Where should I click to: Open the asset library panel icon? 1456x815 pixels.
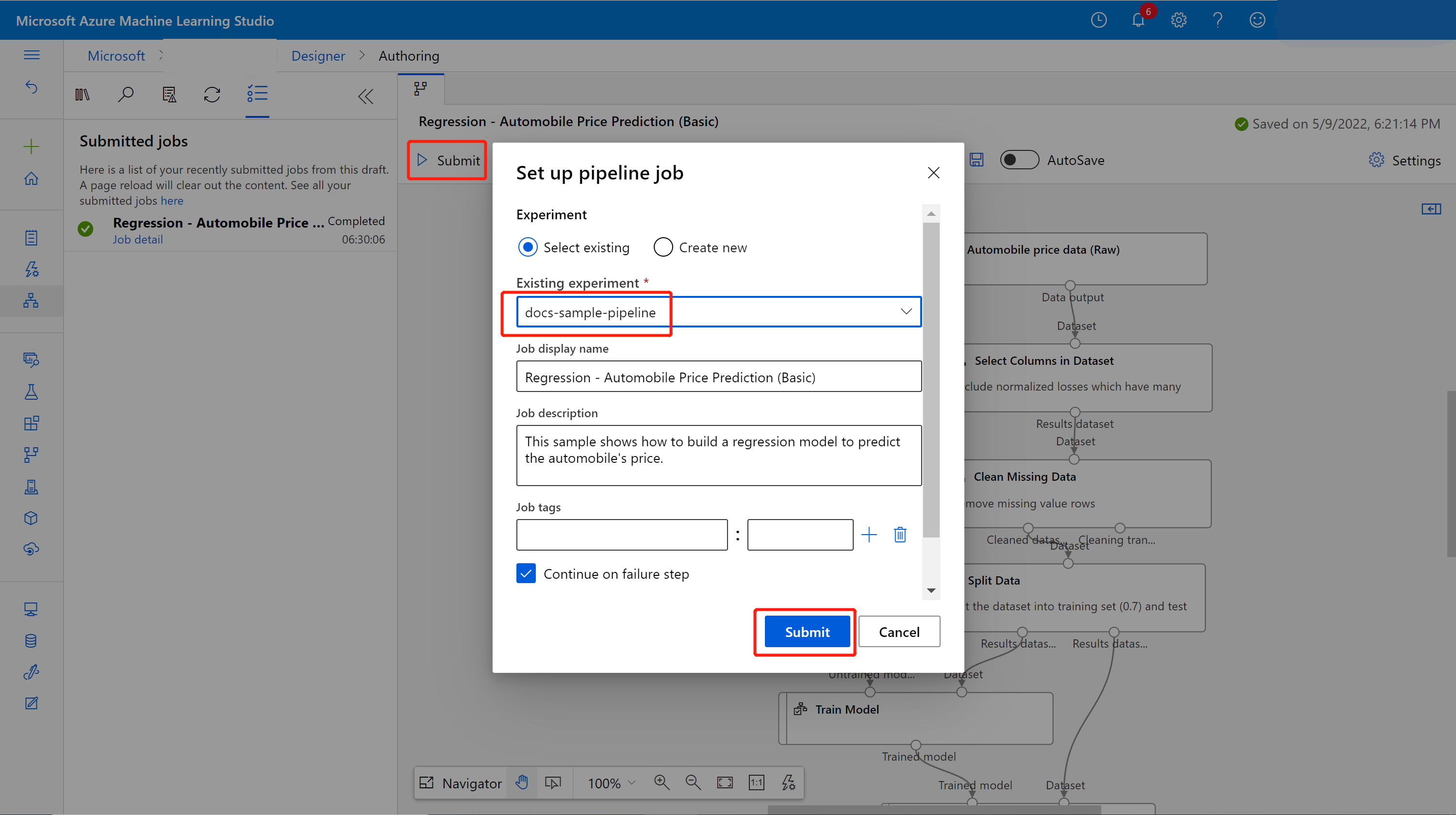(83, 94)
